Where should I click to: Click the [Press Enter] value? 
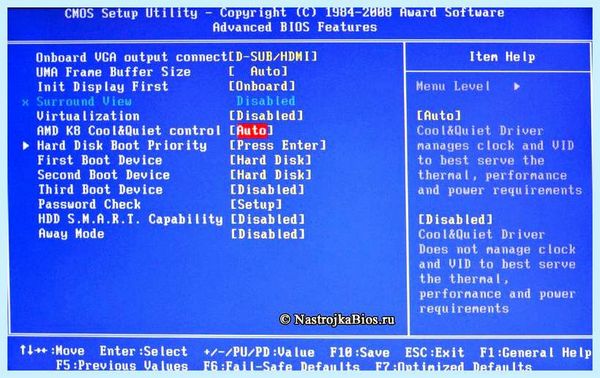pyautogui.click(x=278, y=145)
